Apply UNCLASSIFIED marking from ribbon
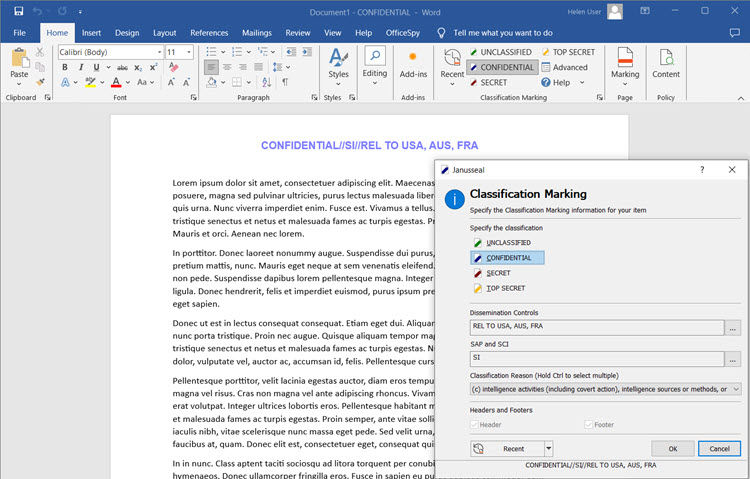Screen dimensions: 750x479 pyautogui.click(x=501, y=52)
